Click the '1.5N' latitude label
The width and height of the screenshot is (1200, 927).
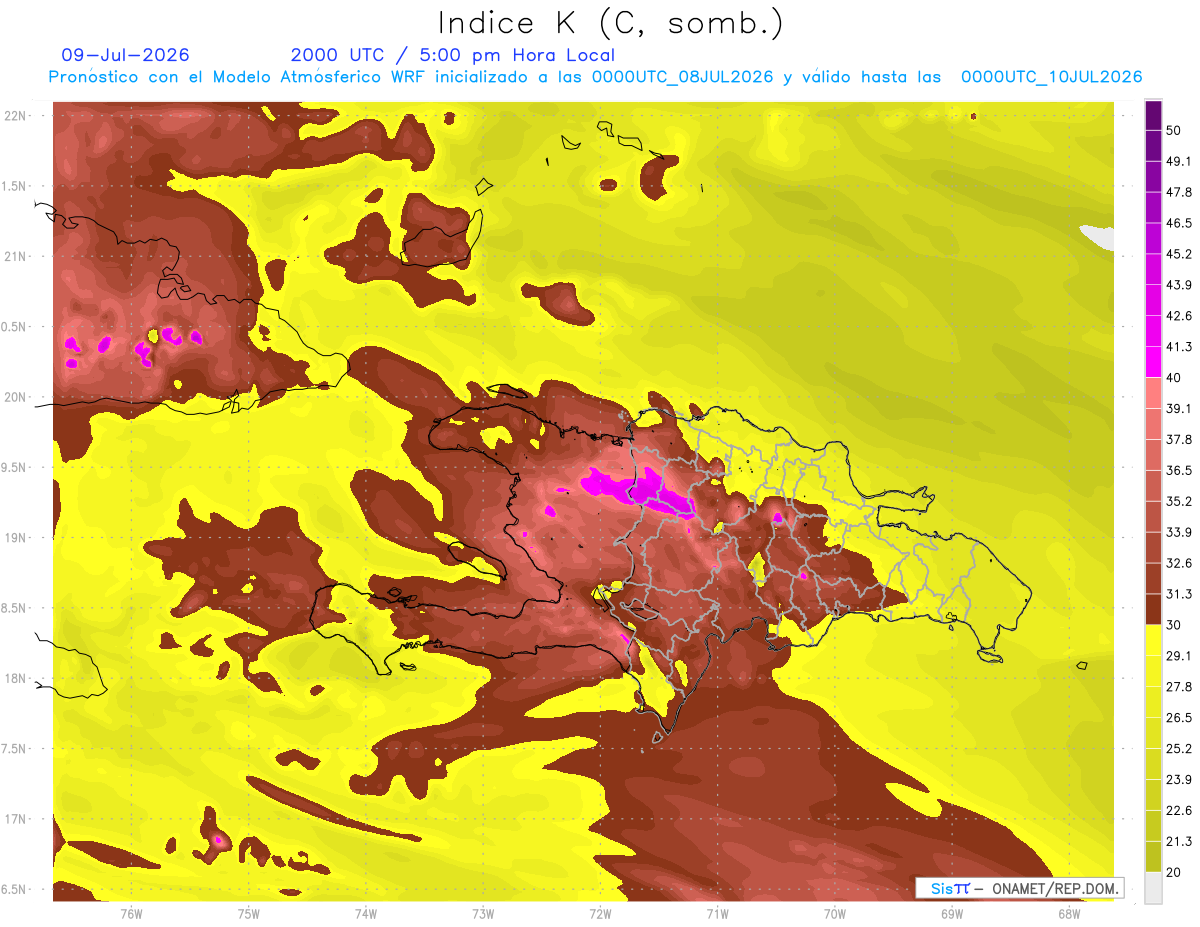[15, 186]
